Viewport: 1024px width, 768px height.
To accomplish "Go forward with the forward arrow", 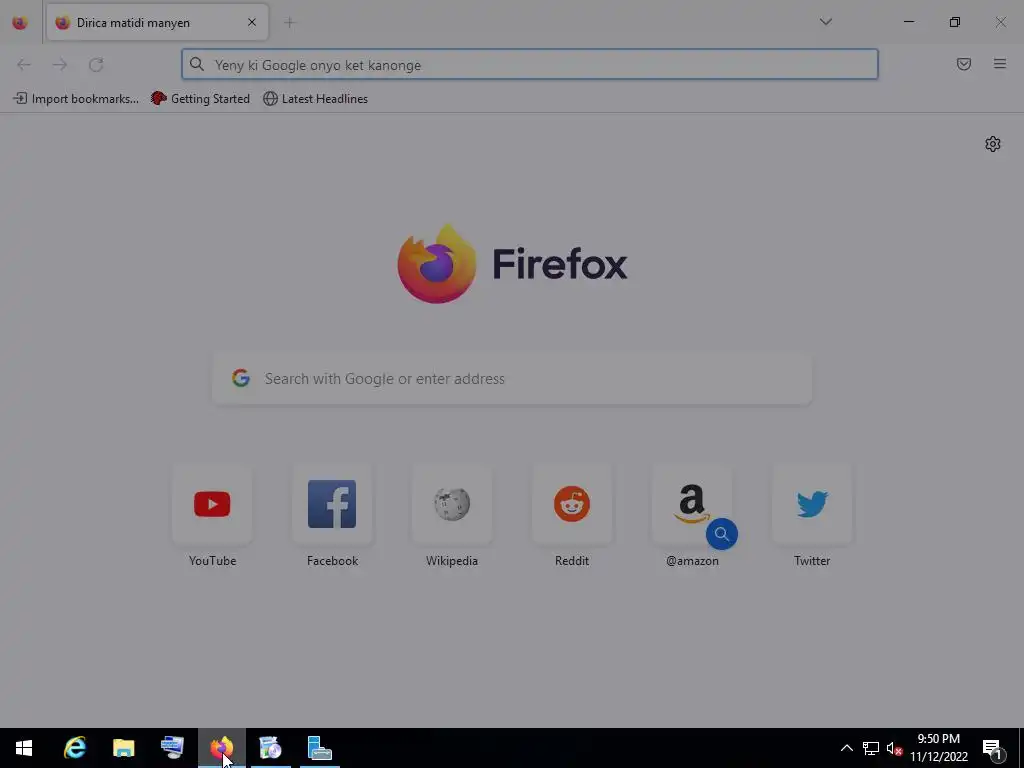I will coord(60,65).
